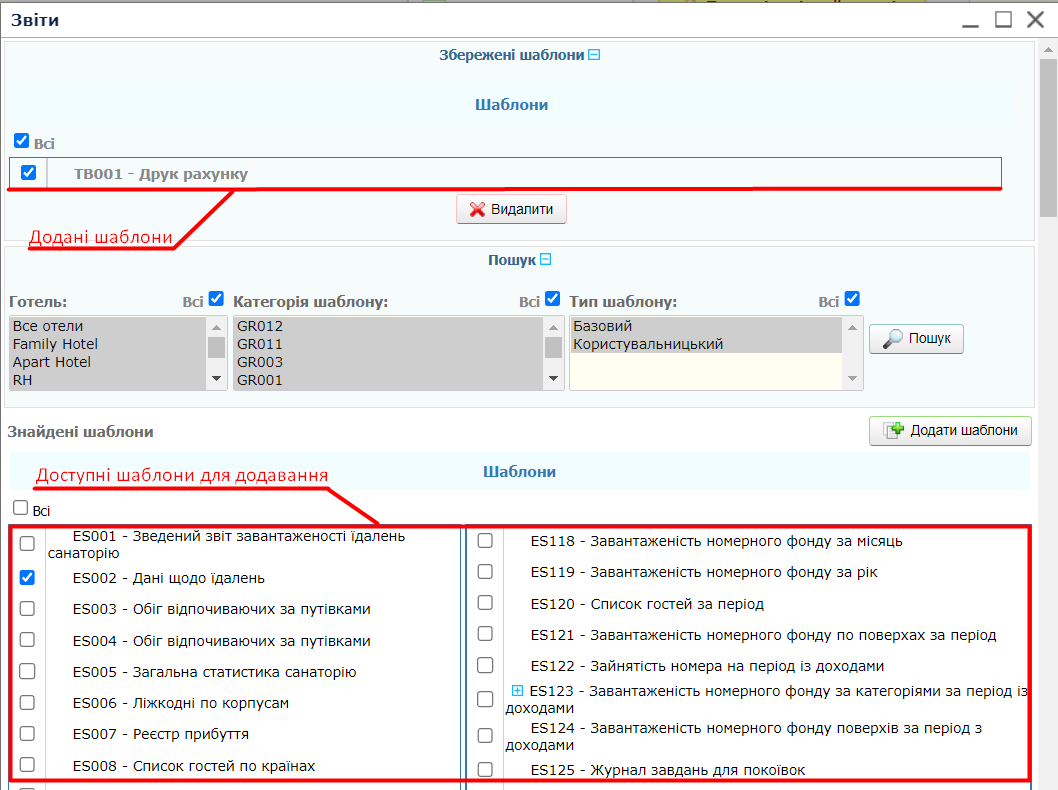Toggle Всі checkbox for Готель filter
Image resolution: width=1058 pixels, height=790 pixels.
coord(216,299)
